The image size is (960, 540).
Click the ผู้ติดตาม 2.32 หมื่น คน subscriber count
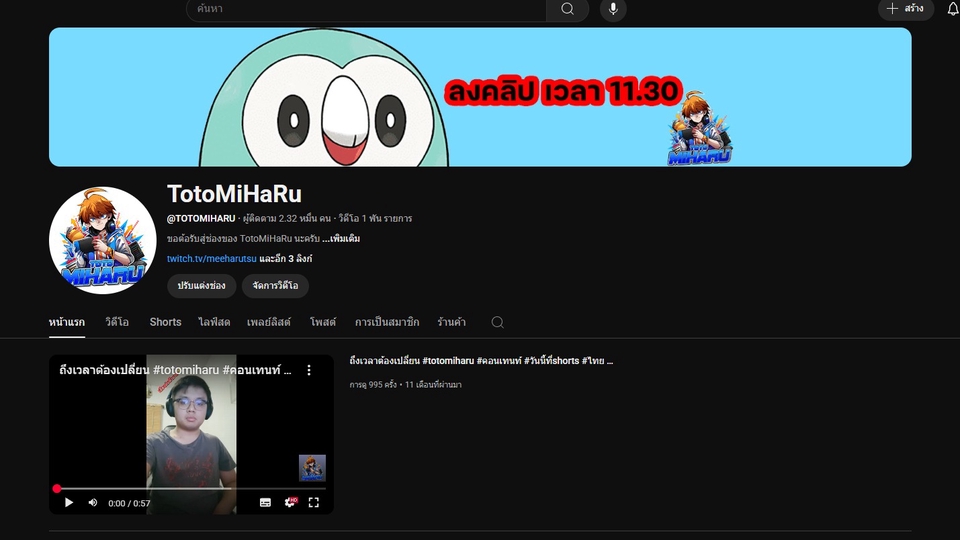(287, 219)
